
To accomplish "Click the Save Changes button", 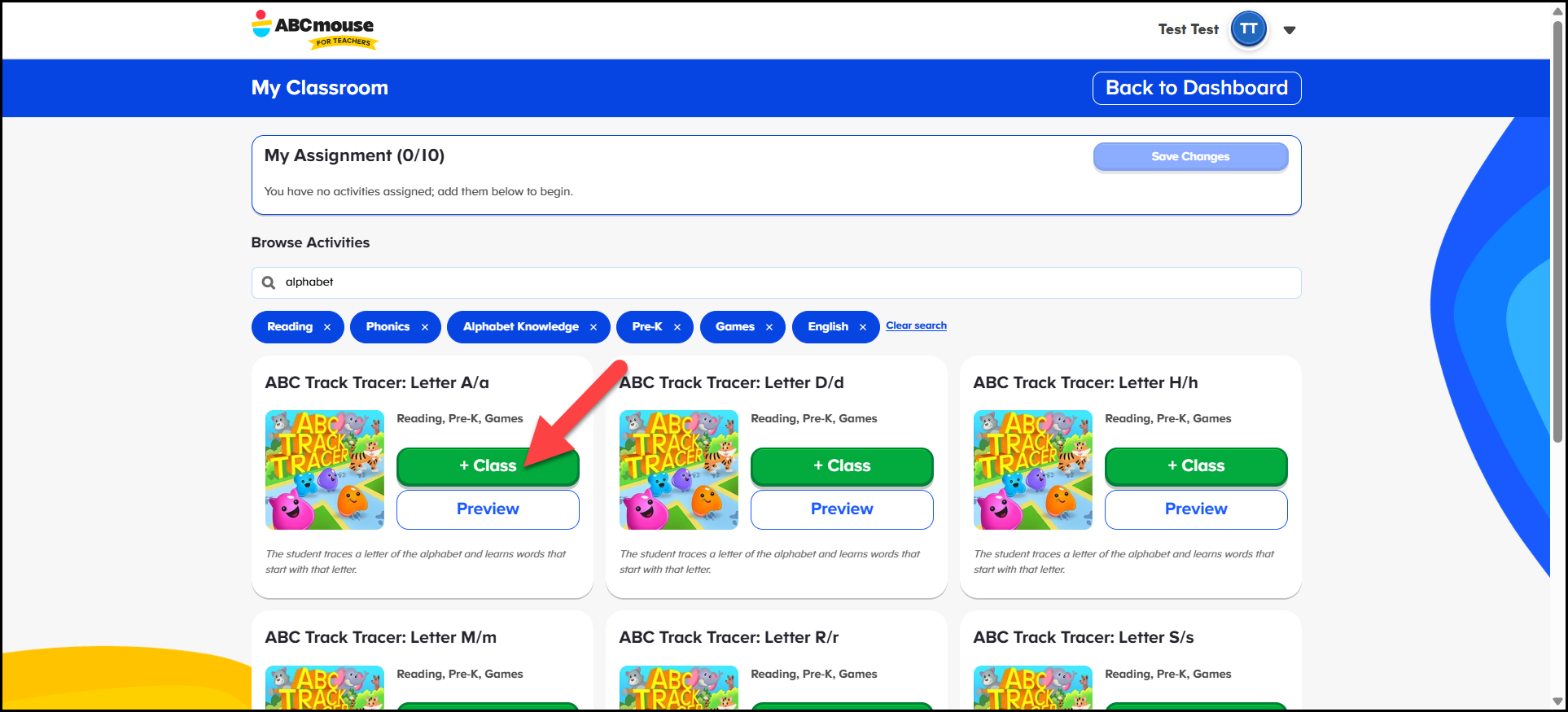I will 1190,156.
